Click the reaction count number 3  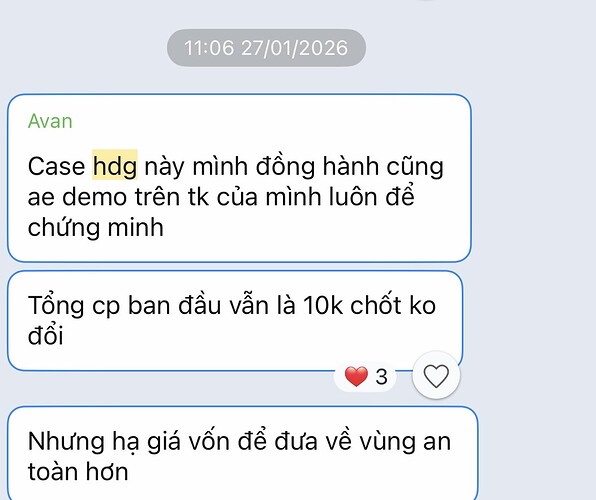(x=381, y=377)
